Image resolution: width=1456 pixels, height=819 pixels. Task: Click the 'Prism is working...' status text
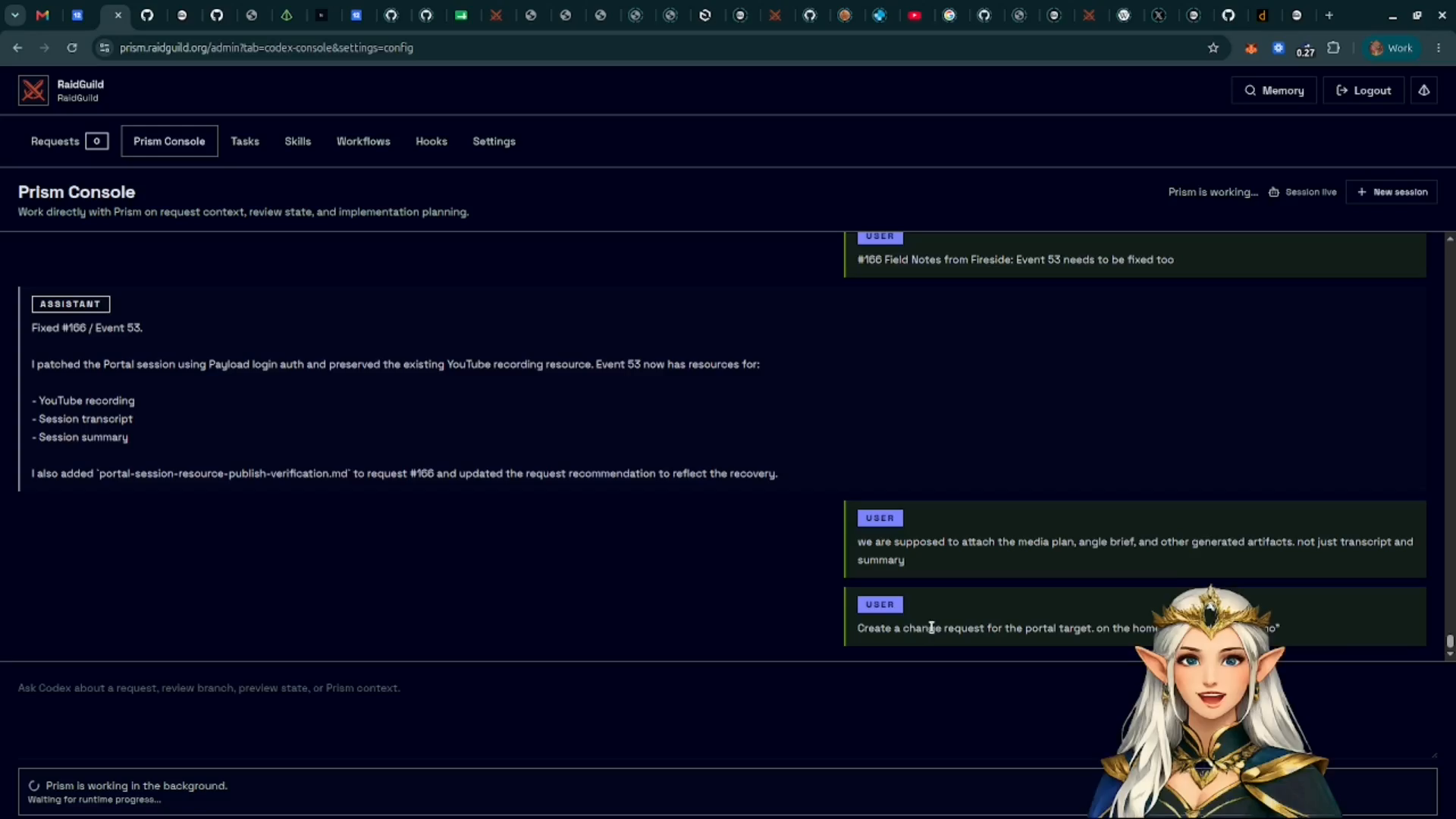point(1213,192)
